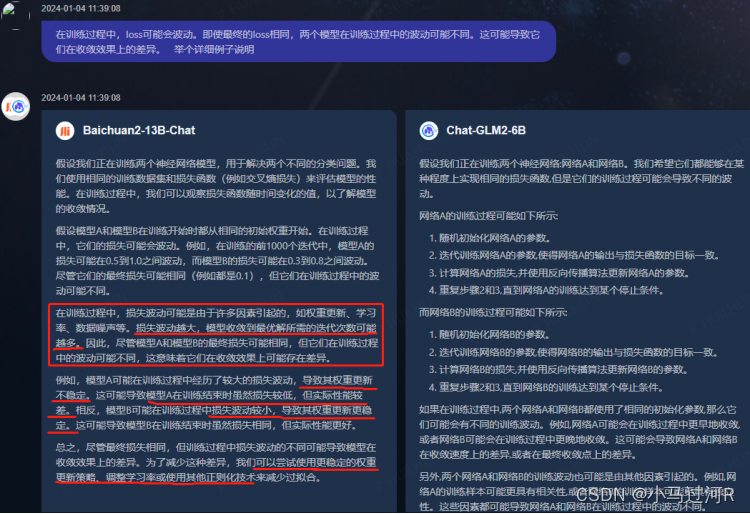Click the assistant avatar beside the reply timestamp

[16, 106]
